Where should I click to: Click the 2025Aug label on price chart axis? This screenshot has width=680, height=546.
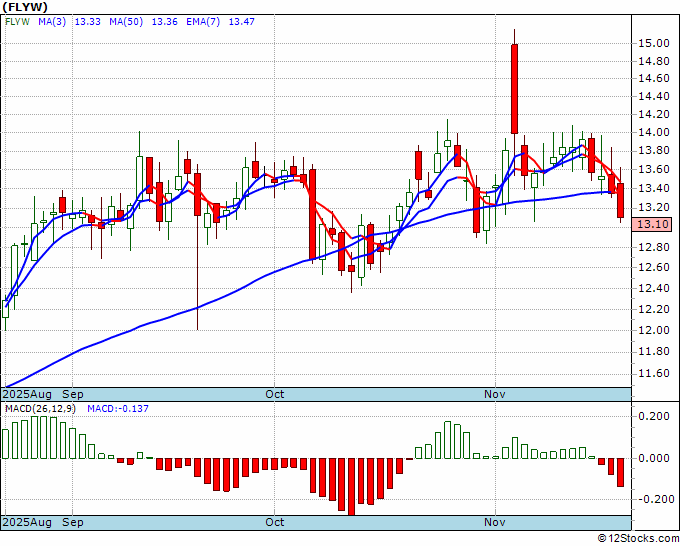coord(27,394)
